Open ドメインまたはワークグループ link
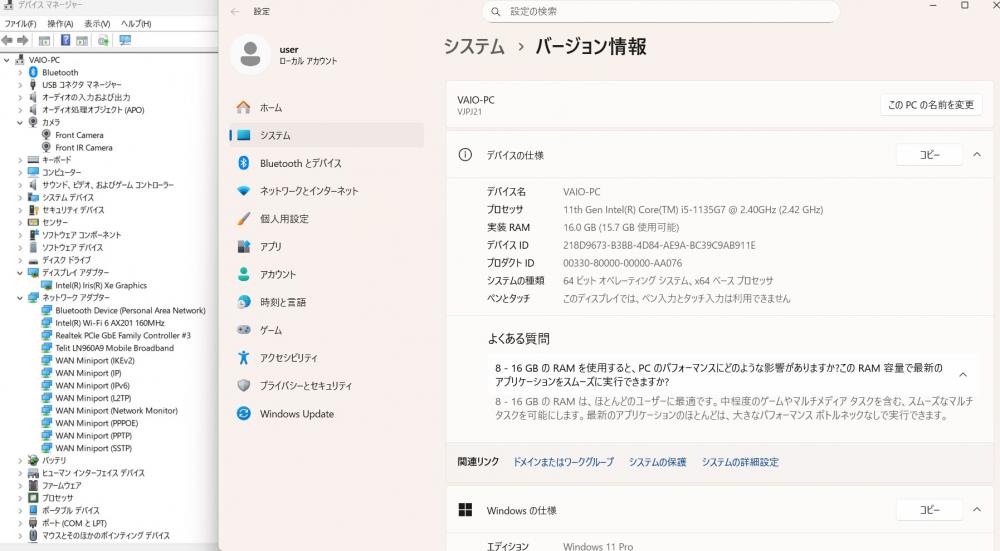1000x551 pixels. (563, 462)
